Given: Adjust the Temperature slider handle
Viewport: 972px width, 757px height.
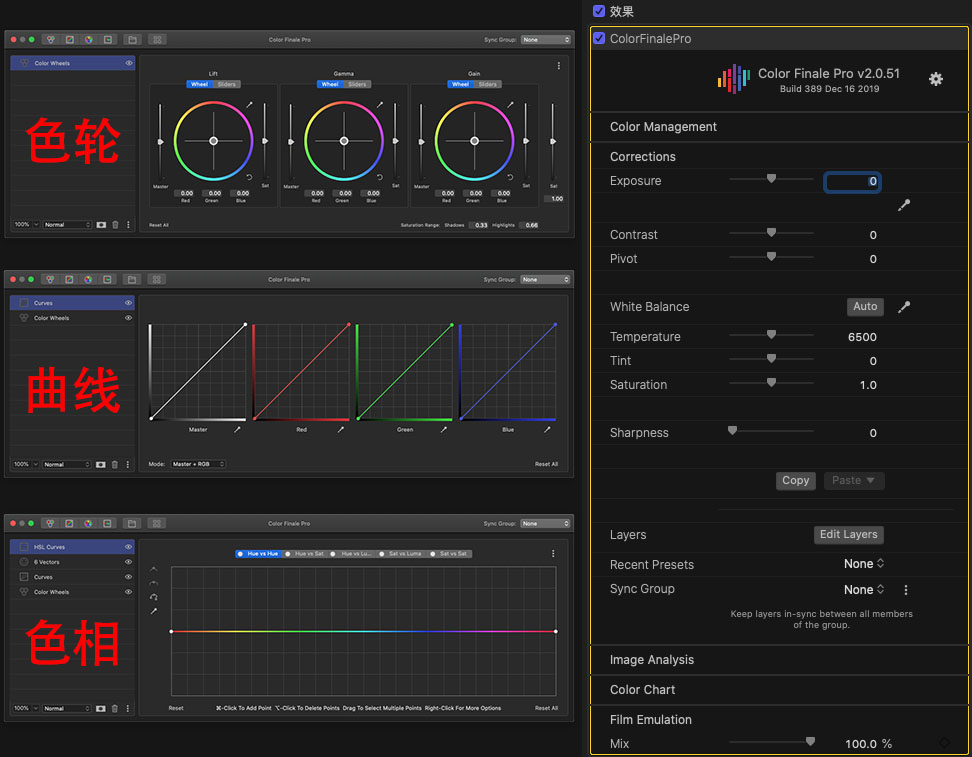Looking at the screenshot, I should point(771,335).
